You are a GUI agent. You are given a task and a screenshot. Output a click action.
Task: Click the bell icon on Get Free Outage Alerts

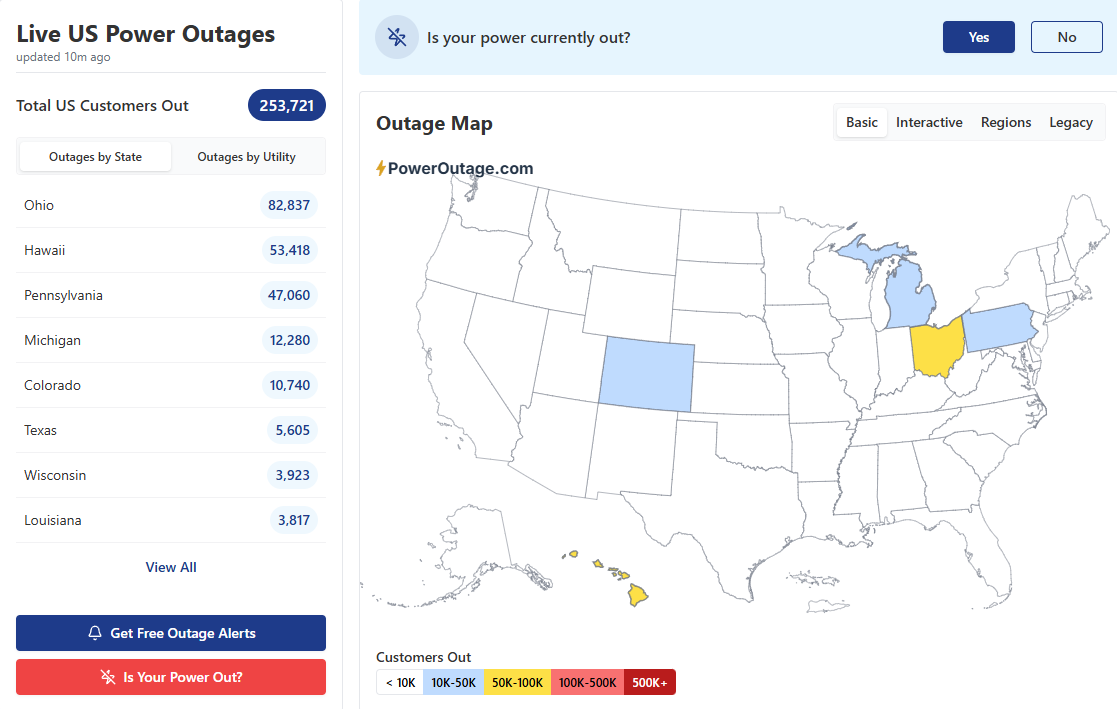[x=95, y=633]
